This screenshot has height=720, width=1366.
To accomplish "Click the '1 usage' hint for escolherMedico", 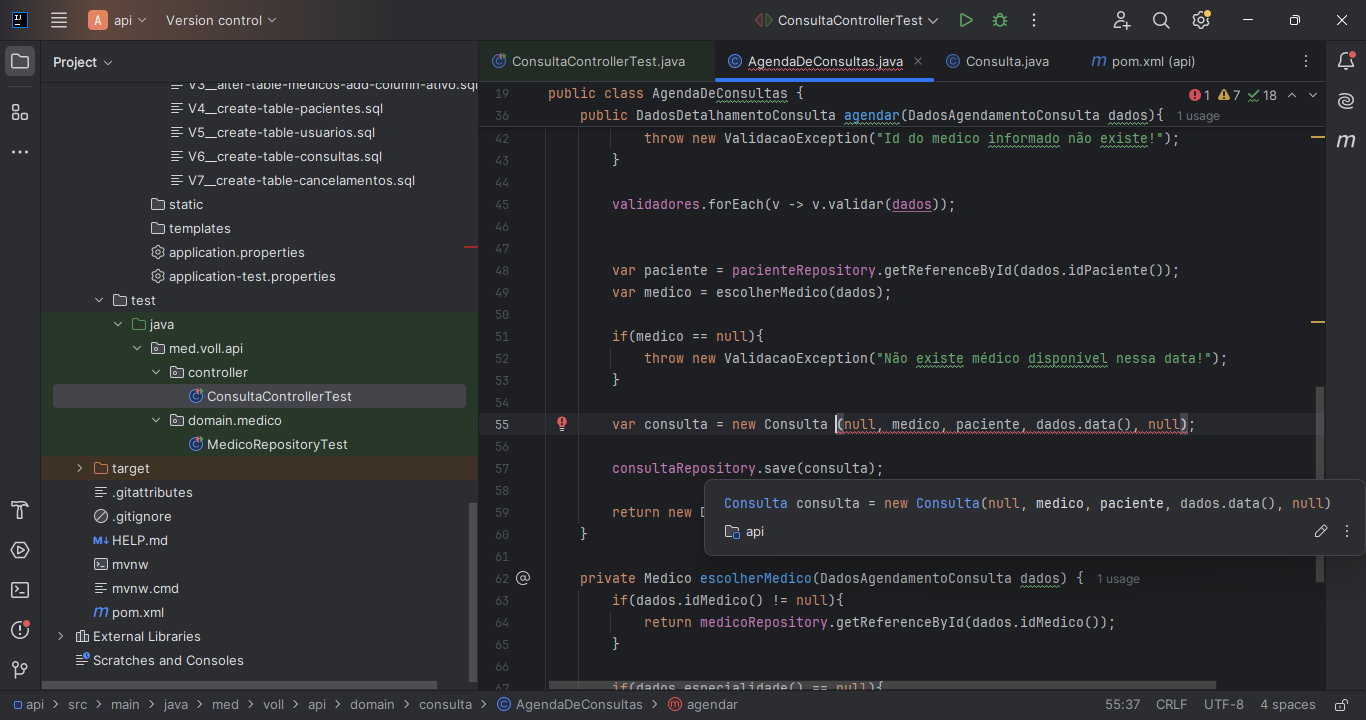I will click(x=1118, y=579).
